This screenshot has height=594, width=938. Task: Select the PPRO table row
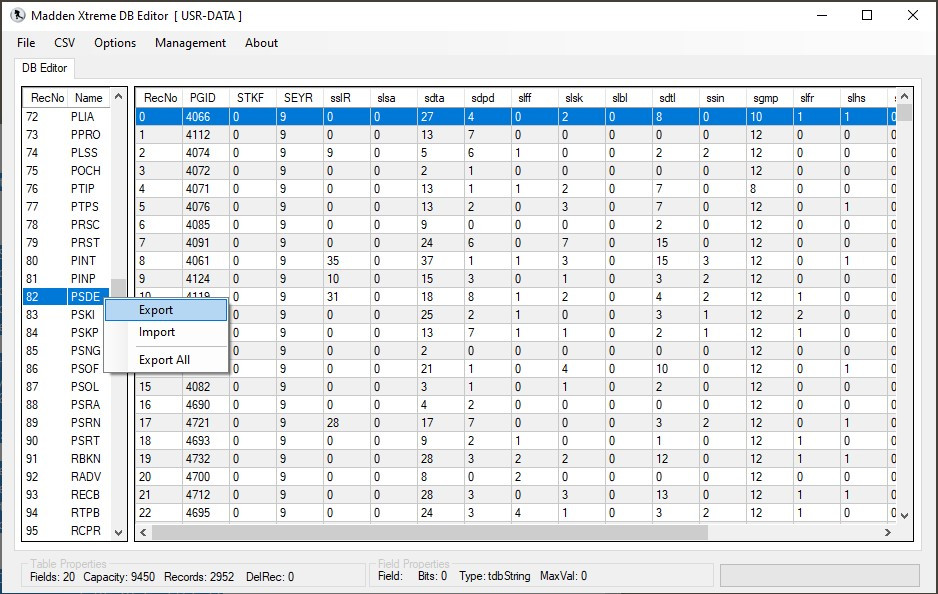click(x=67, y=135)
